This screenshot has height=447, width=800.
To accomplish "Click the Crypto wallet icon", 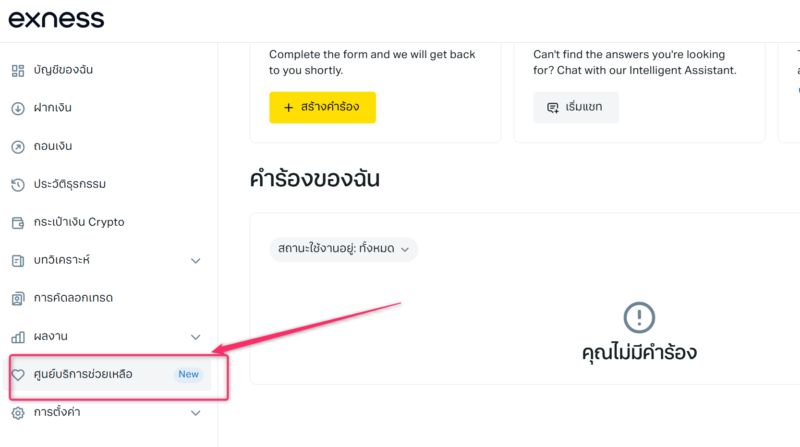I will click(x=17, y=222).
